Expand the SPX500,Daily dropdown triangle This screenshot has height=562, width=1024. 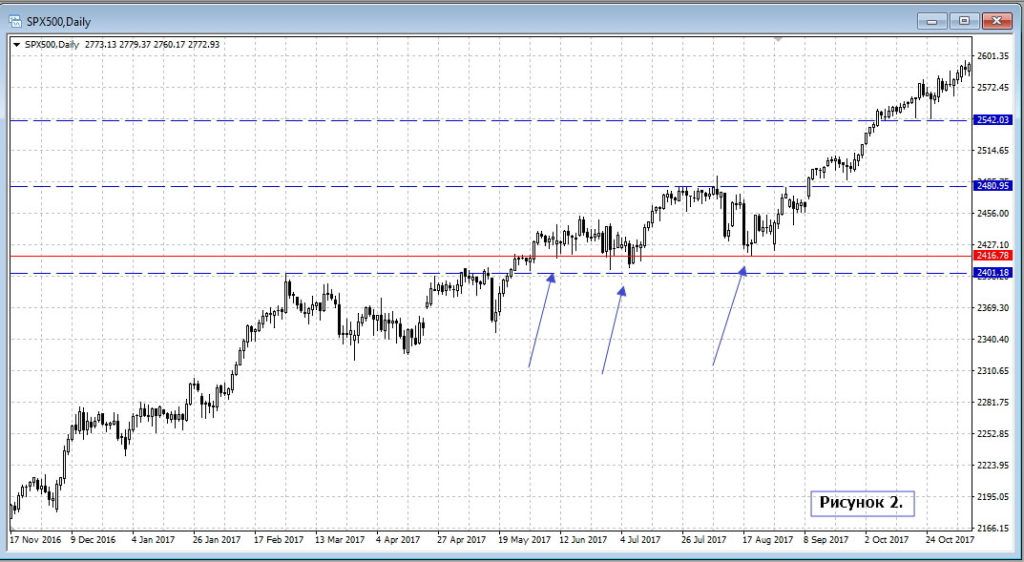(16, 44)
